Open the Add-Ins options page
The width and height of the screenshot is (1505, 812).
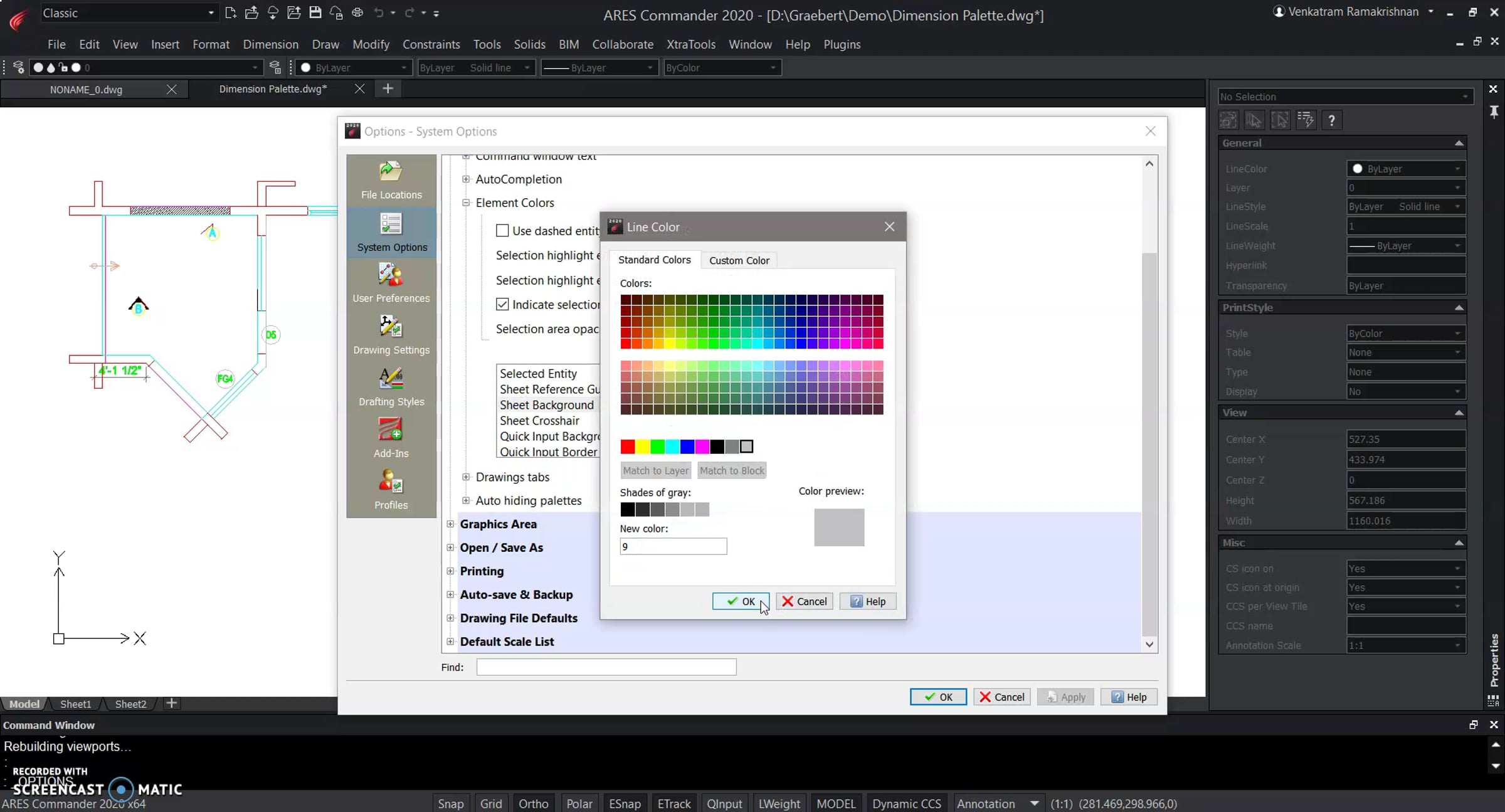391,439
